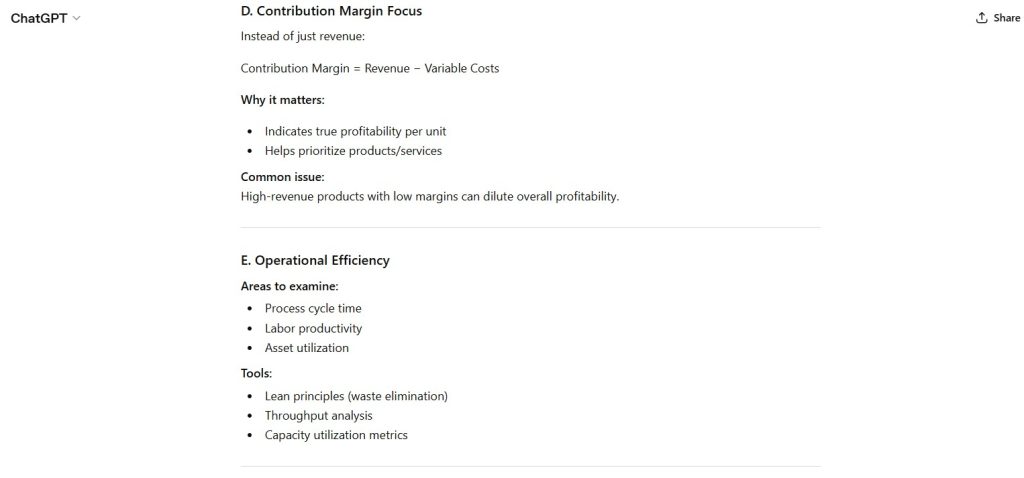
Task: Click the "Capacity utilization metrics" bullet
Action: pyautogui.click(x=336, y=435)
